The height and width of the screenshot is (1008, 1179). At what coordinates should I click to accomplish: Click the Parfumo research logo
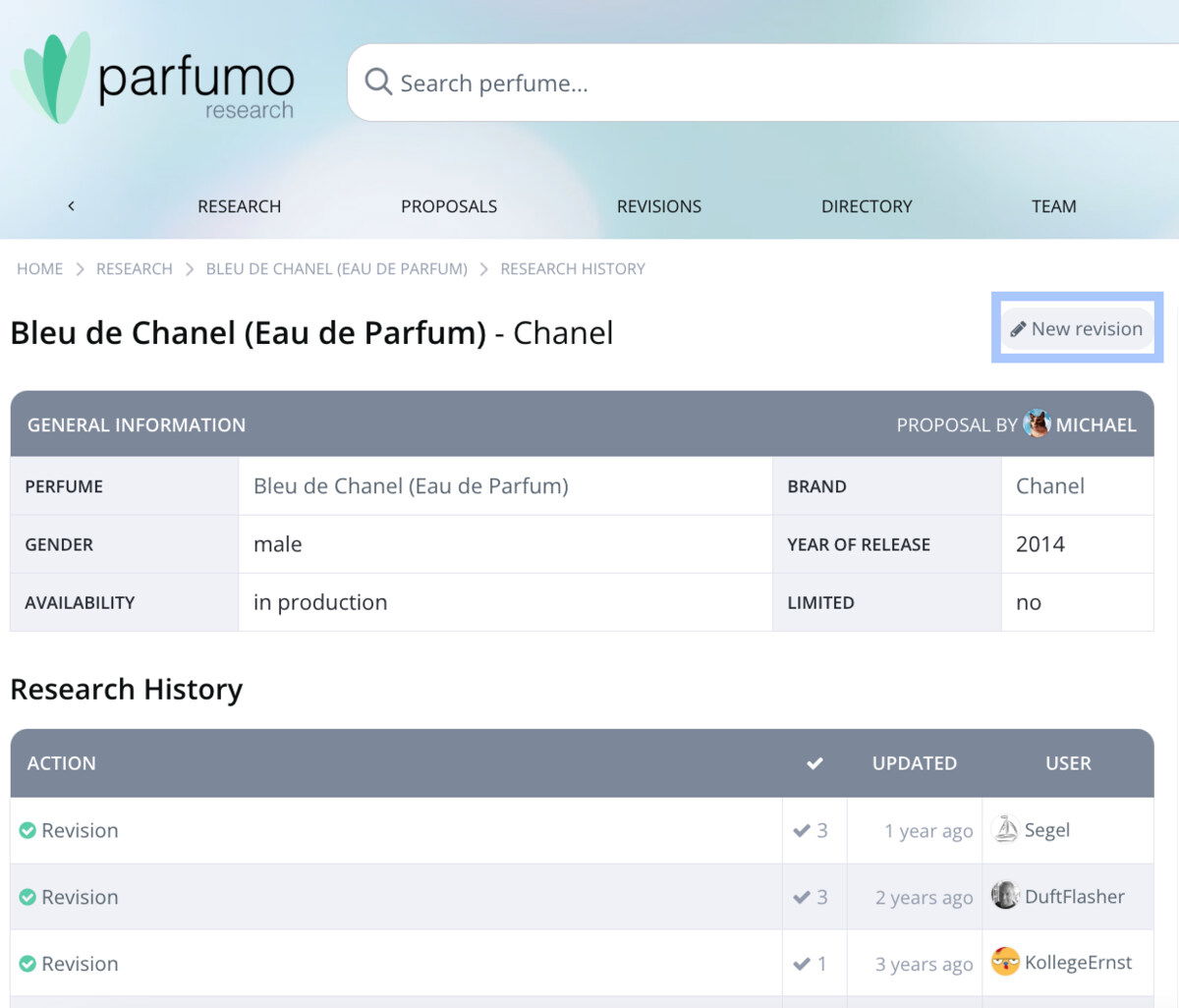(x=152, y=79)
